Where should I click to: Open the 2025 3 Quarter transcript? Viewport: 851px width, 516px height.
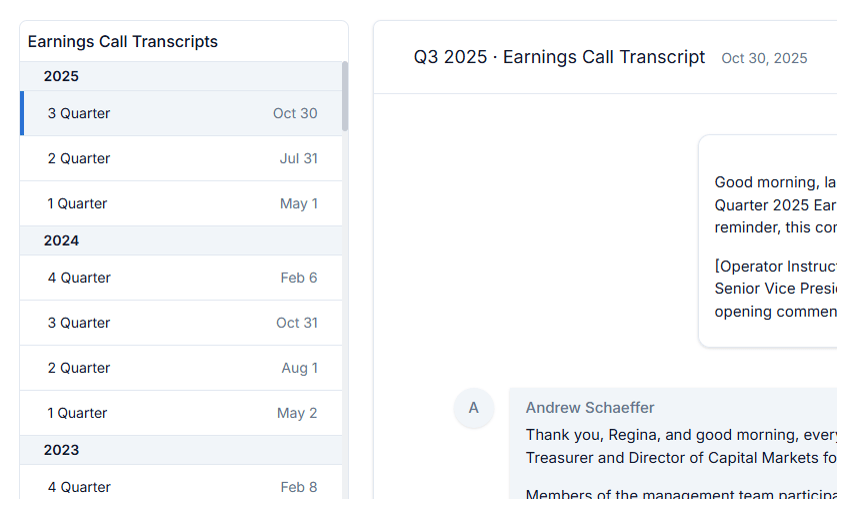[180, 114]
